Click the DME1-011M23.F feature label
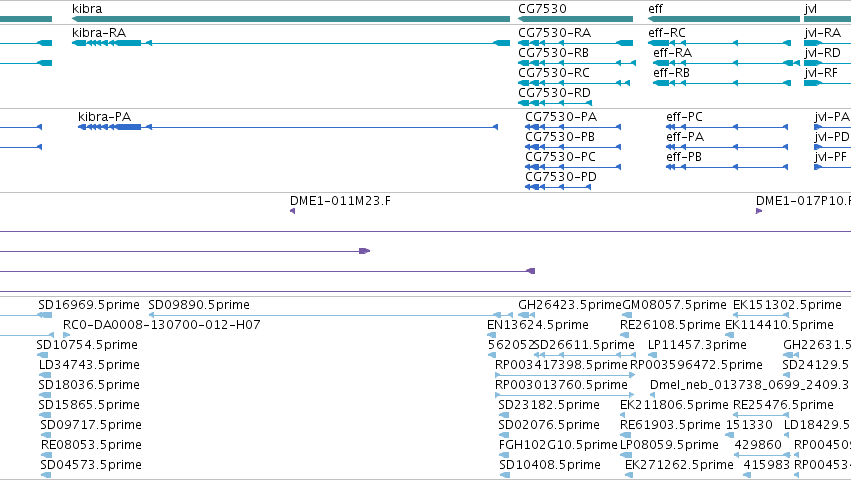The width and height of the screenshot is (851, 480). [x=340, y=201]
